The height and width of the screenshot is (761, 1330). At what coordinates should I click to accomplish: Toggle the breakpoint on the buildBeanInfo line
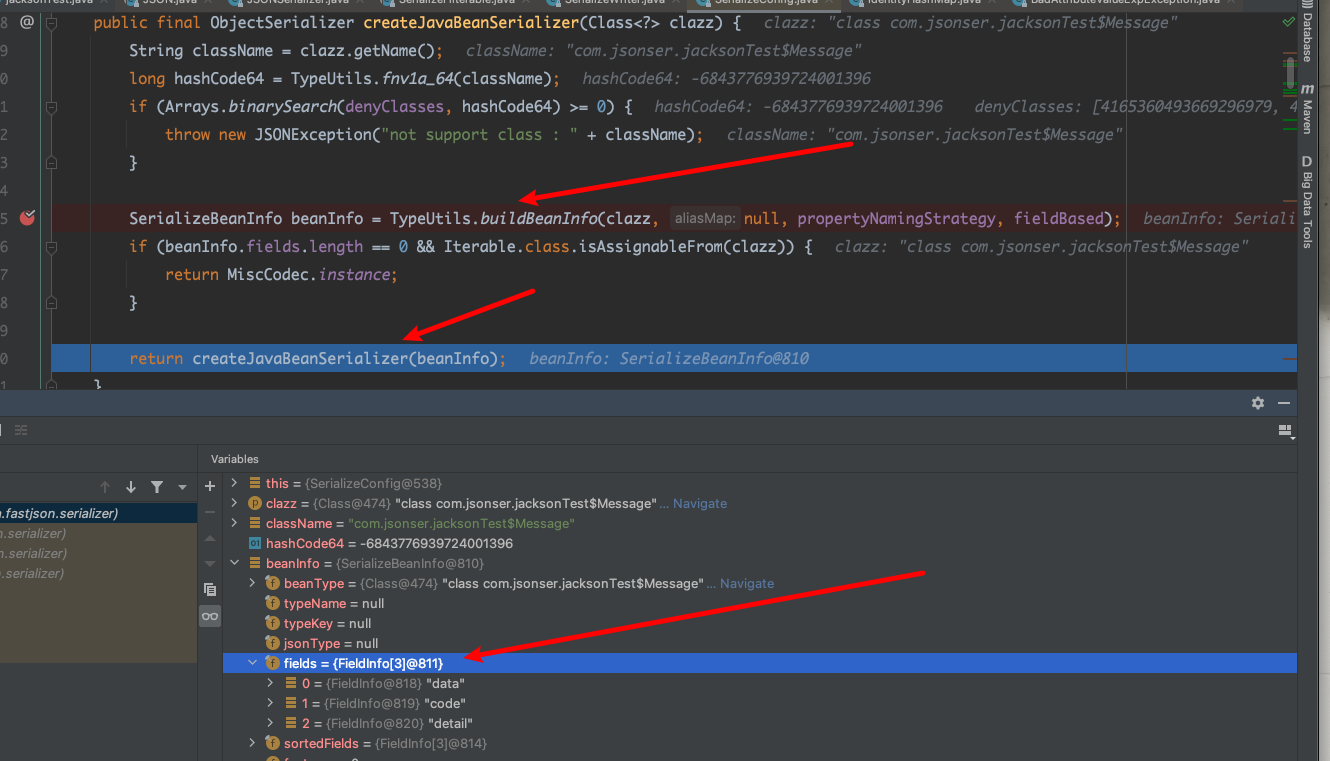click(27, 218)
